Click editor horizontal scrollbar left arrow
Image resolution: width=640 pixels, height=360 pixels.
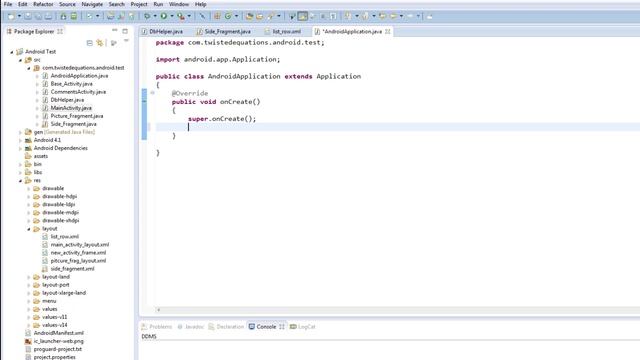click(158, 310)
